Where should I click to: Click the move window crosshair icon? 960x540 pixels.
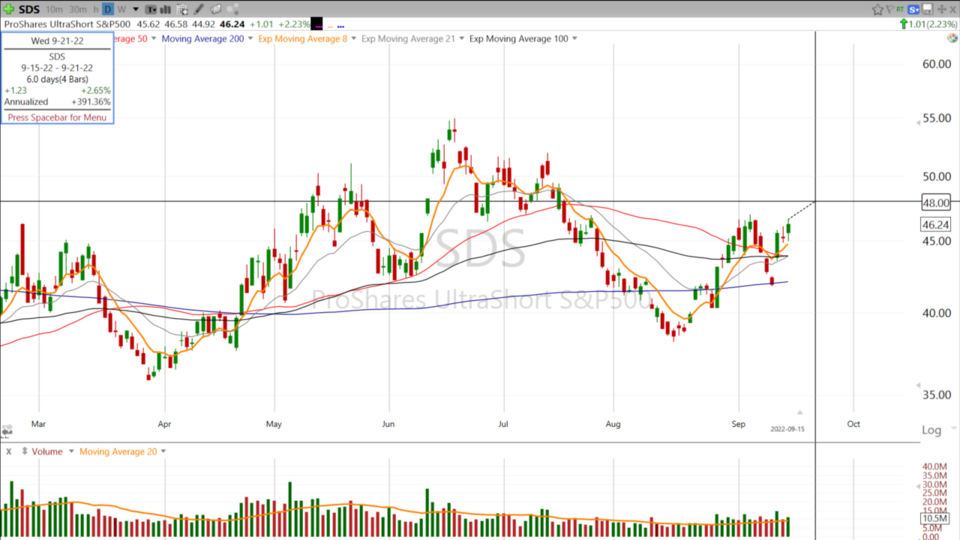[942, 9]
